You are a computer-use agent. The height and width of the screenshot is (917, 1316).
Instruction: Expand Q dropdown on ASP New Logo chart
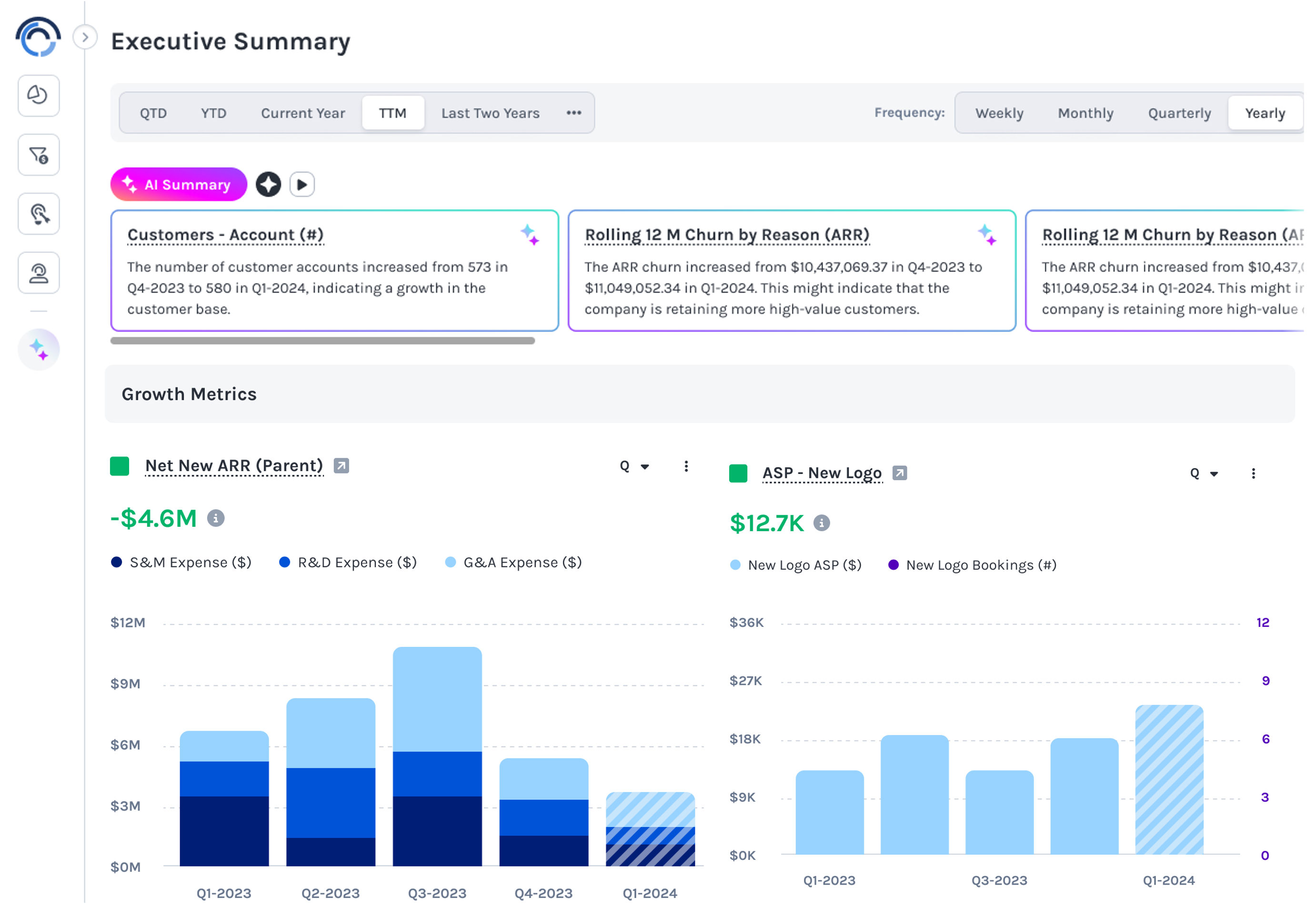(1204, 474)
